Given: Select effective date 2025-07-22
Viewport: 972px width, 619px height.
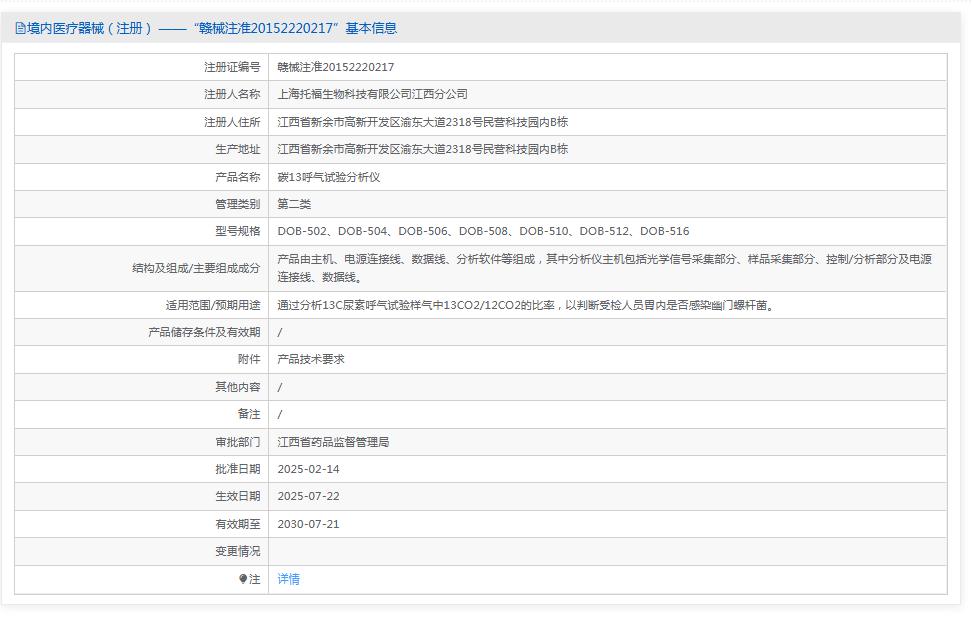Looking at the screenshot, I should pyautogui.click(x=308, y=496).
